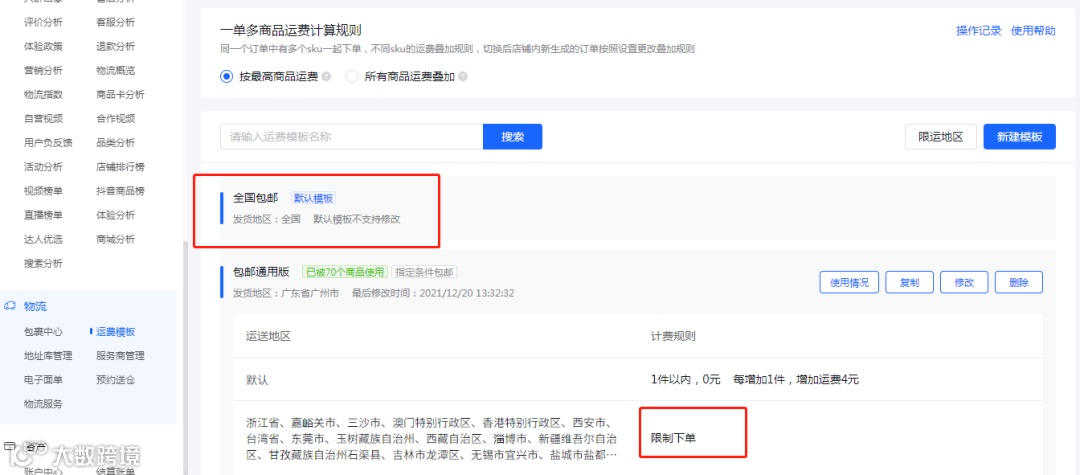Viewport: 1080px width, 475px height.
Task: Click 修改 for 包邮通用版 template
Action: pyautogui.click(x=964, y=282)
